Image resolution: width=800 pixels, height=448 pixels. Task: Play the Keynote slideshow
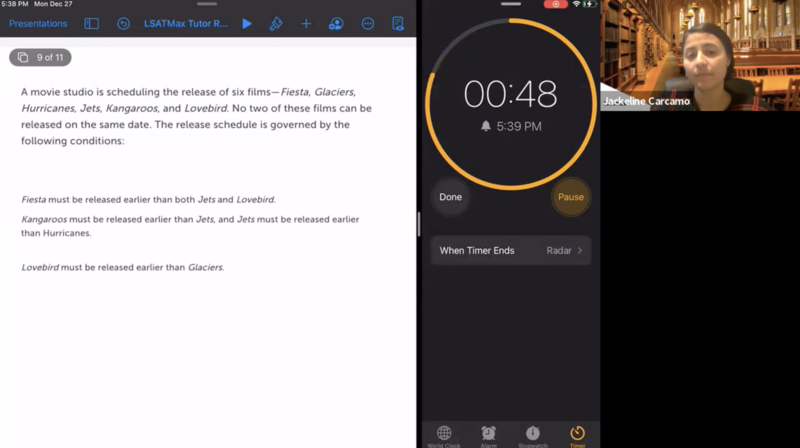[247, 23]
